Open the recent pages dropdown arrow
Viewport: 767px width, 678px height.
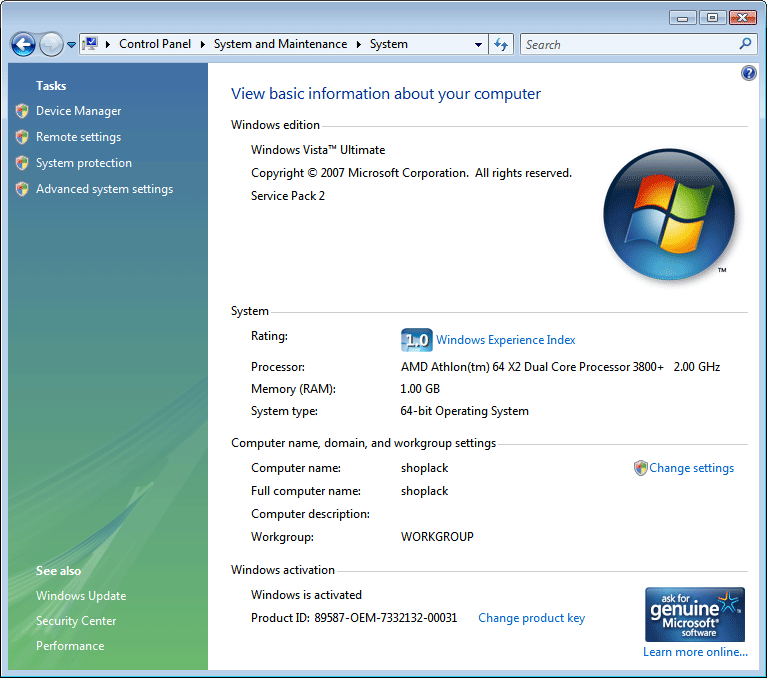tap(71, 45)
